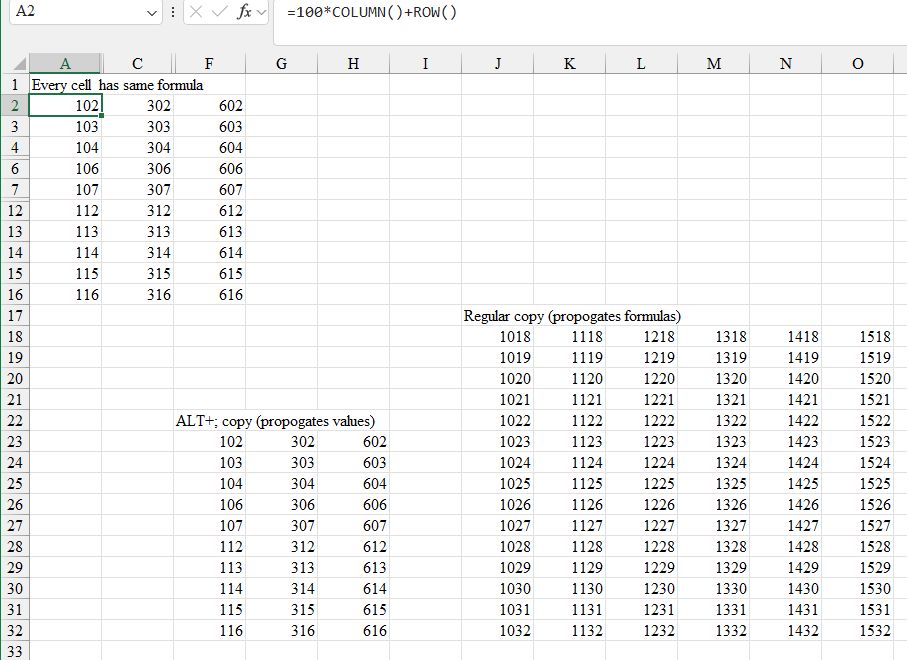Click cell containing 302 in row 2
The width and height of the screenshot is (907, 660).
(138, 105)
